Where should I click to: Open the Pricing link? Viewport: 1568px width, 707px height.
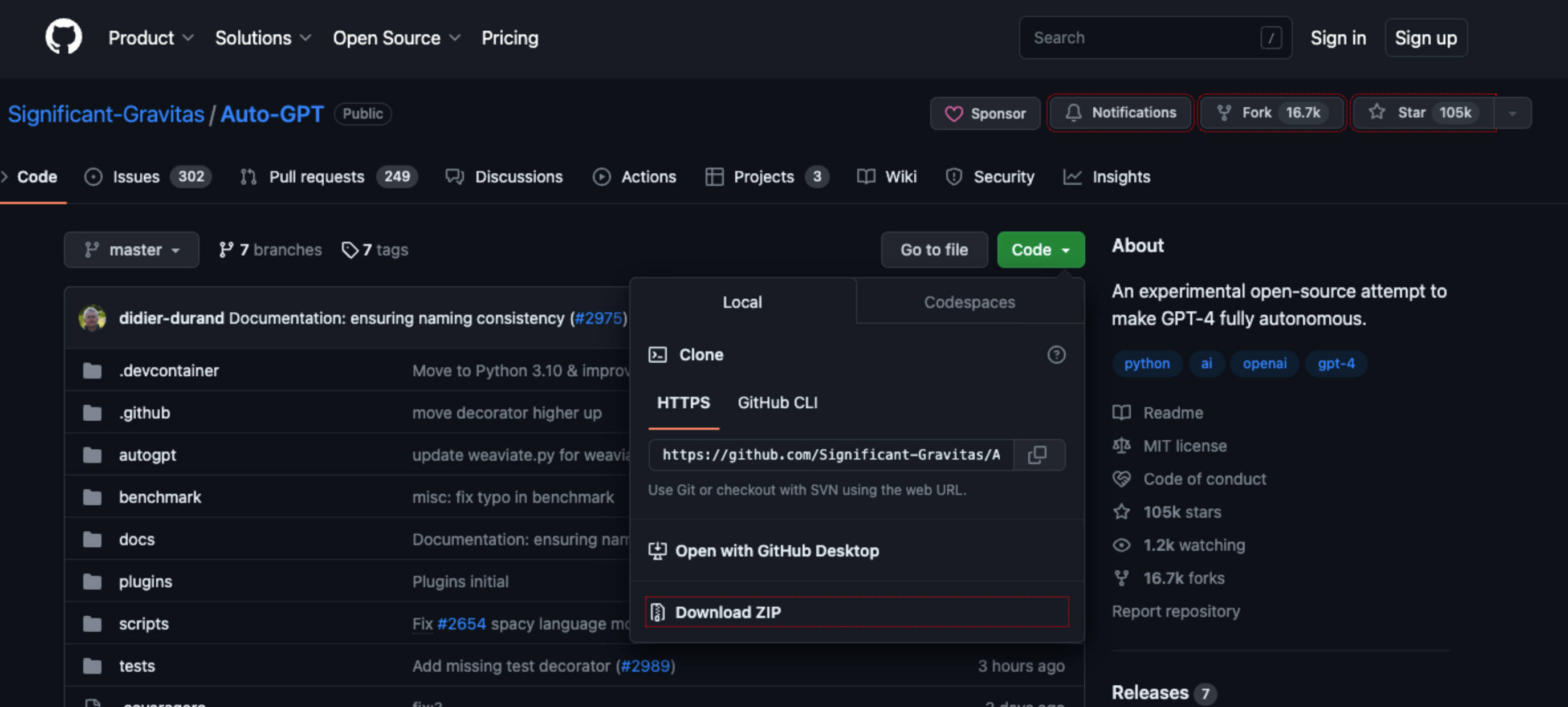(510, 38)
